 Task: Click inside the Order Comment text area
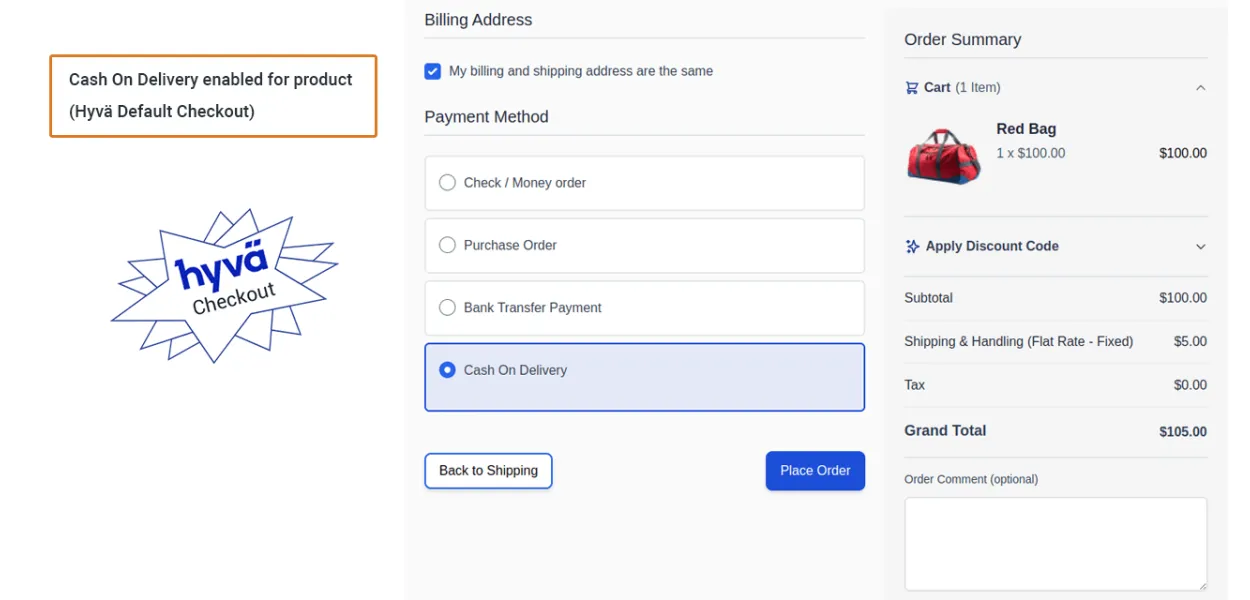pos(1055,543)
